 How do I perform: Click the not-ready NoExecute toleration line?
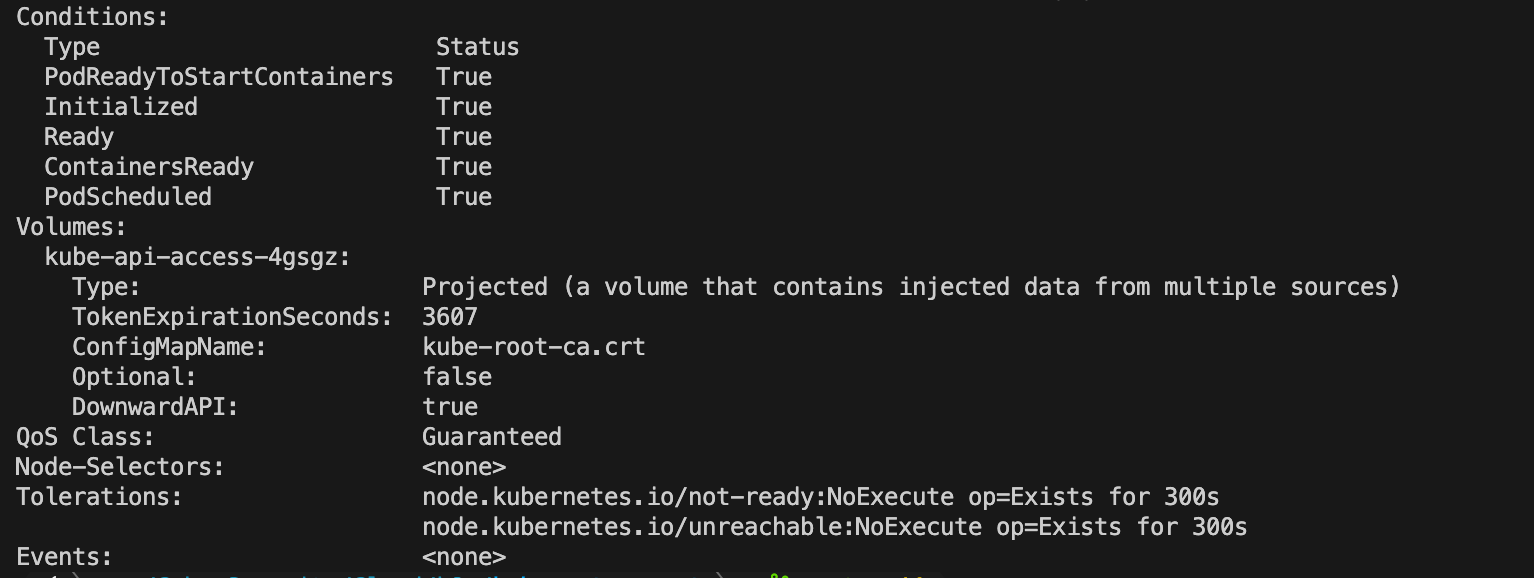[x=820, y=497]
